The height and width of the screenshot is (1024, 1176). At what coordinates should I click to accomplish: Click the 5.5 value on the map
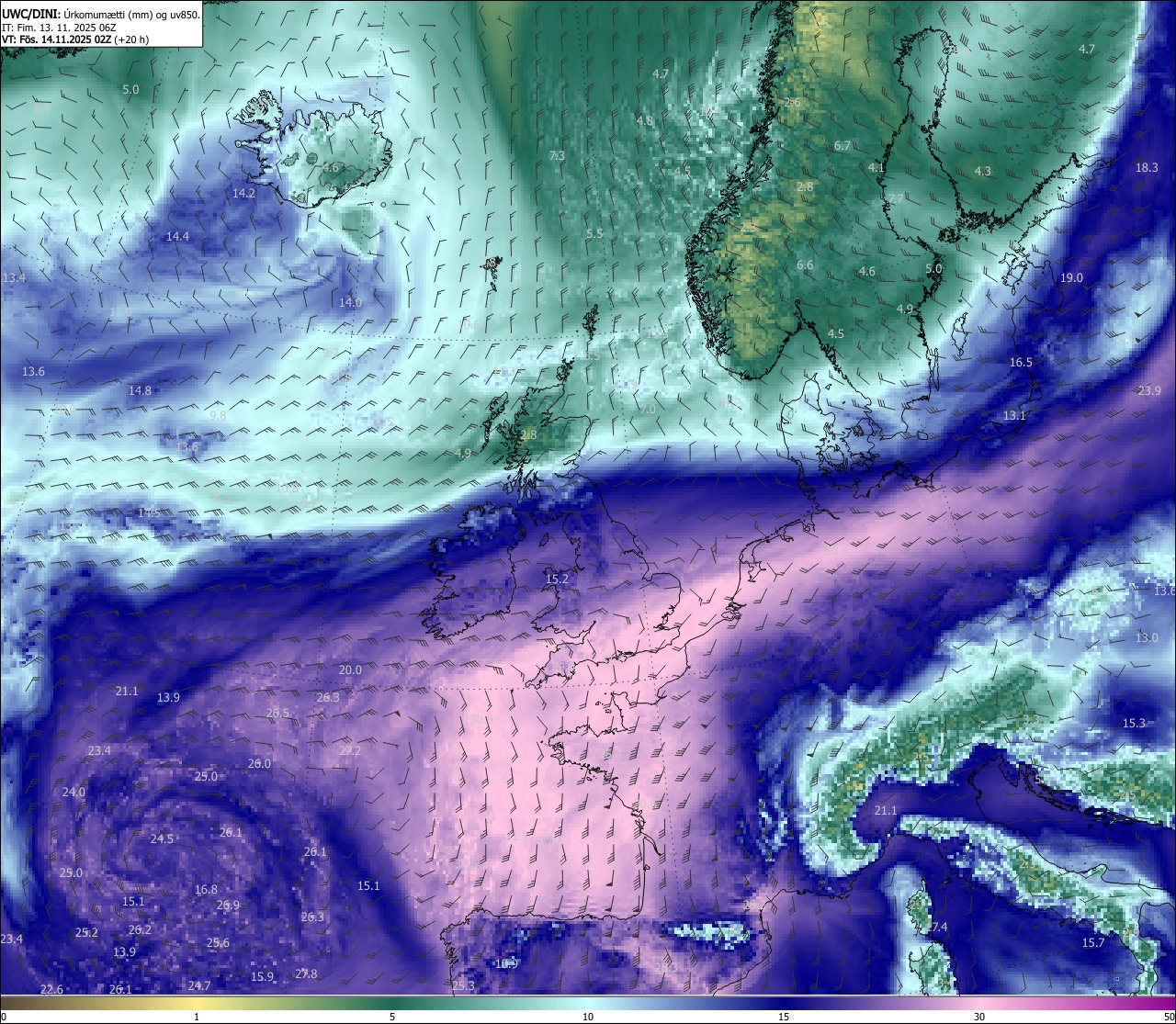[594, 234]
